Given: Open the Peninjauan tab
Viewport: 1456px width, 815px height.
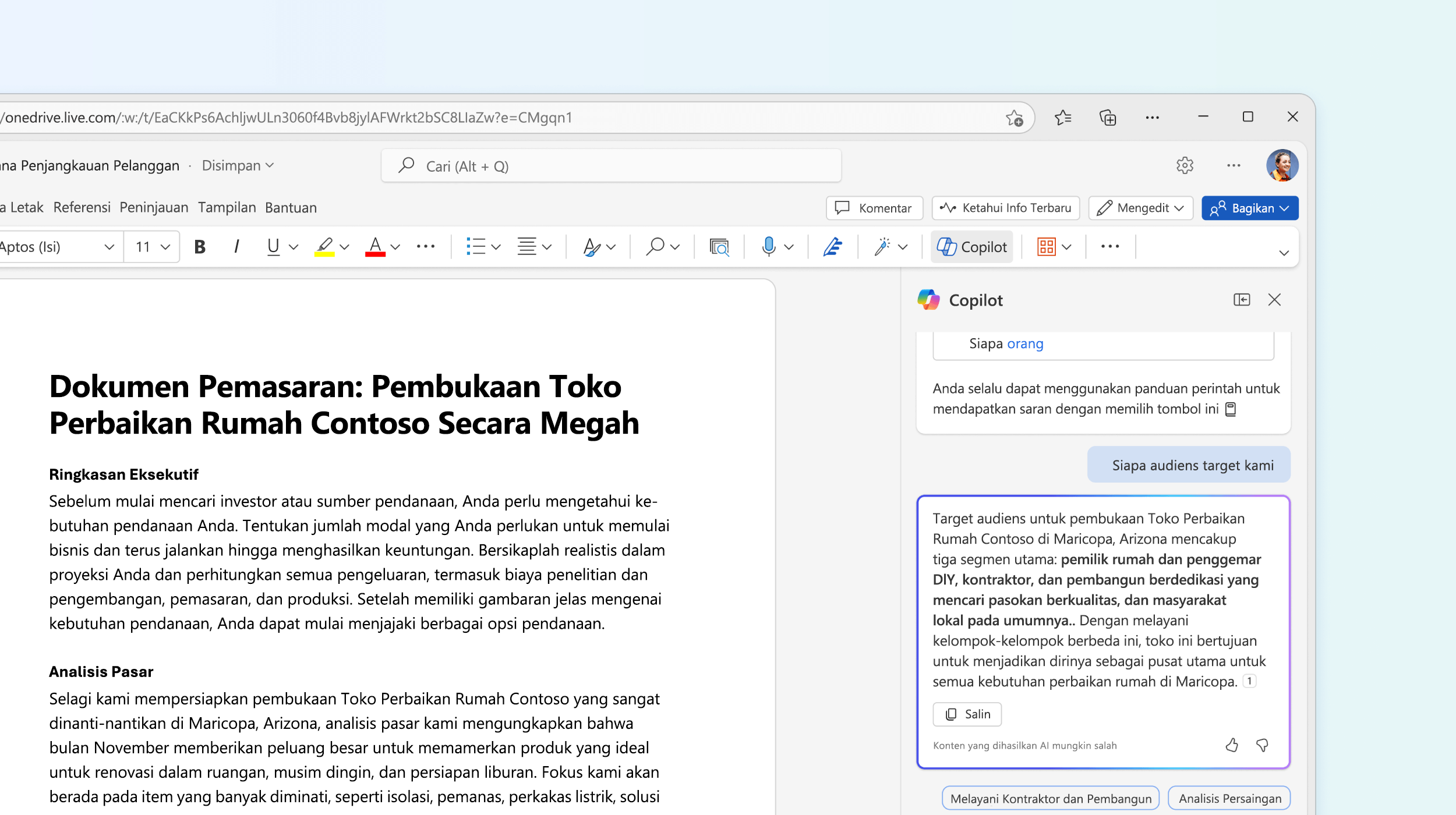Looking at the screenshot, I should 154,207.
